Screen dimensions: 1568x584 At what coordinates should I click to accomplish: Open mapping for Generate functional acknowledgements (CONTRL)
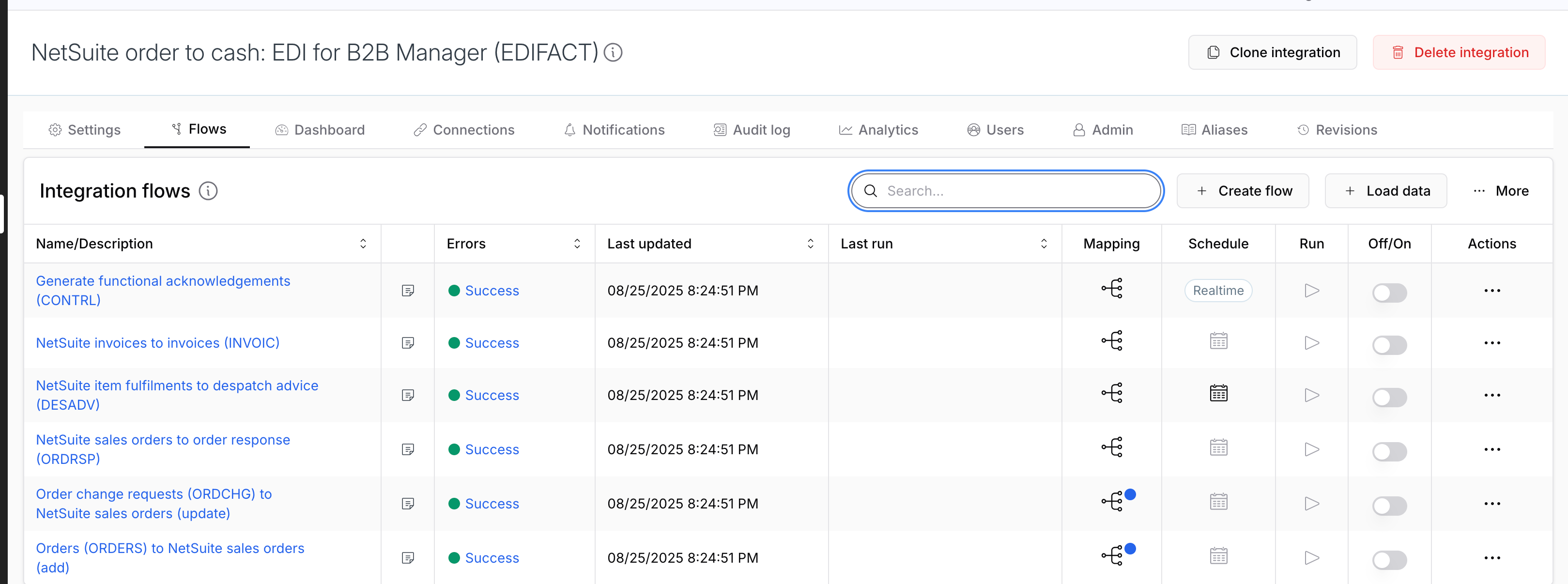coord(1111,289)
